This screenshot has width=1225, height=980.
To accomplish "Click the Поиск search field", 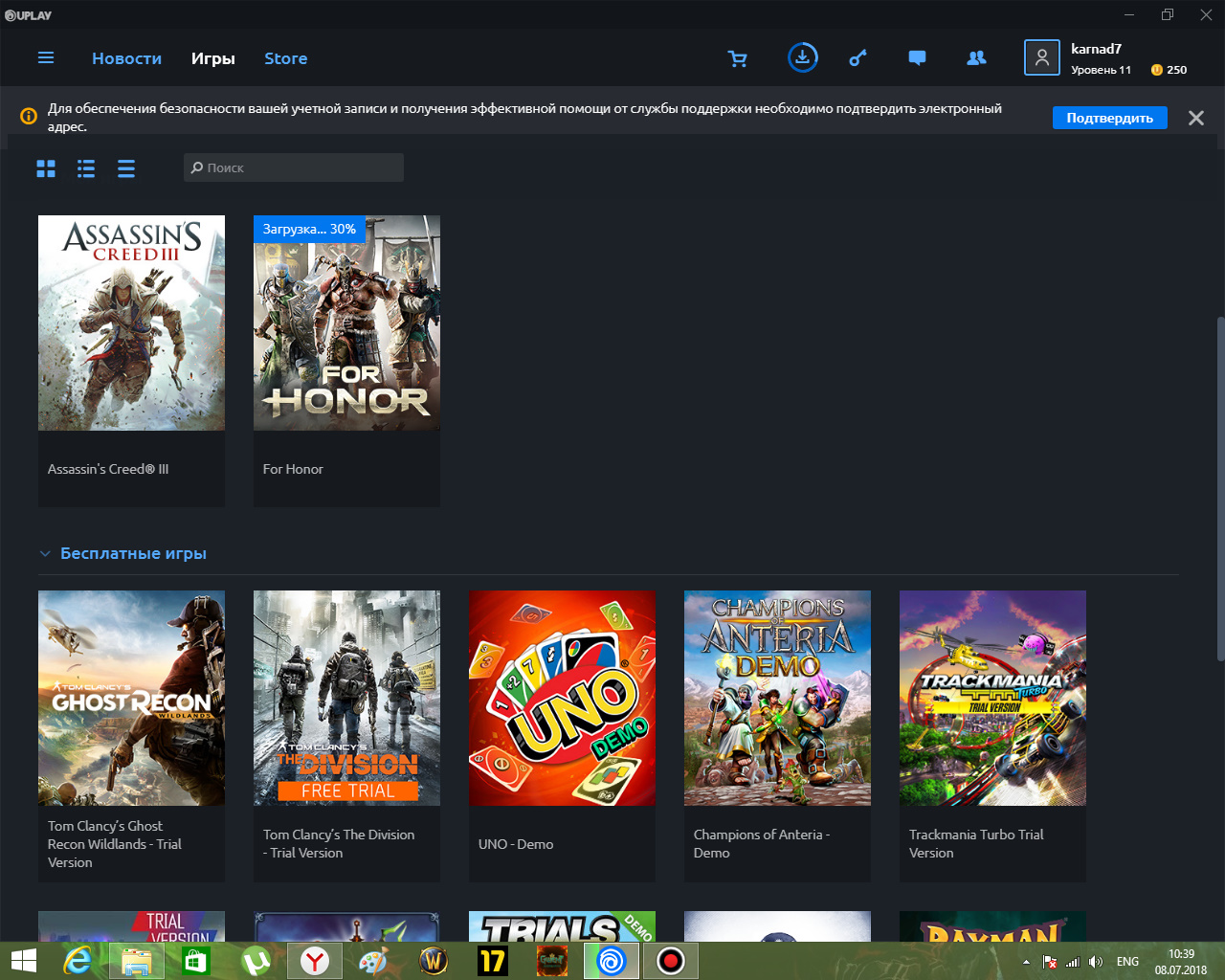I will (x=294, y=167).
